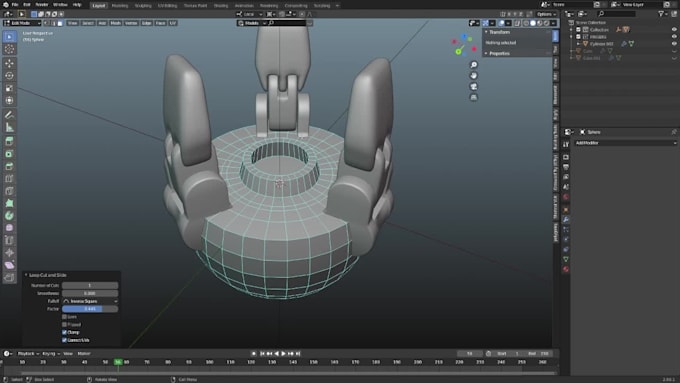The width and height of the screenshot is (680, 383).
Task: Select the Shear tool
Action: click(10, 265)
